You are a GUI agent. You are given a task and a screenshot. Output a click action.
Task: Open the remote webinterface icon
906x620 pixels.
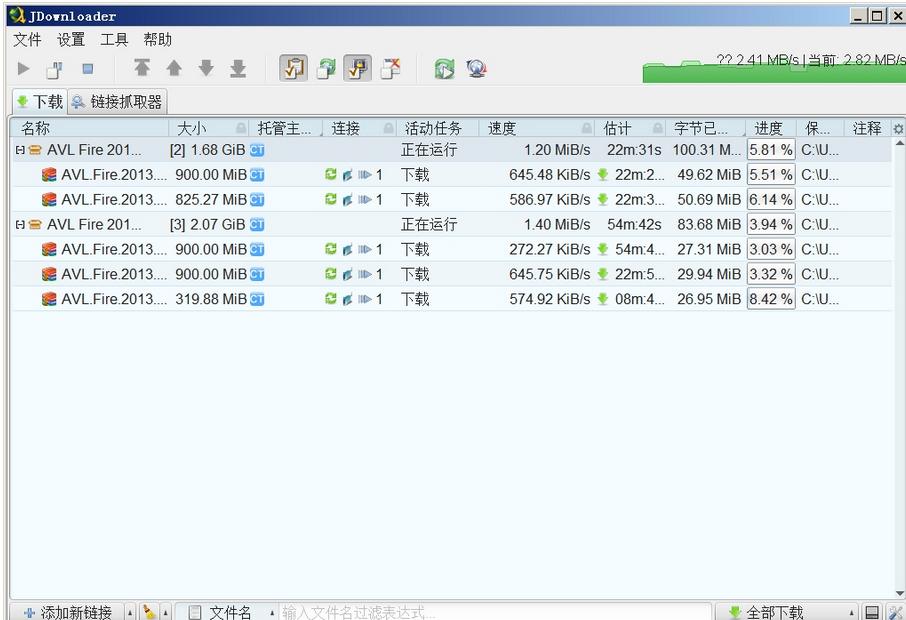(x=477, y=68)
